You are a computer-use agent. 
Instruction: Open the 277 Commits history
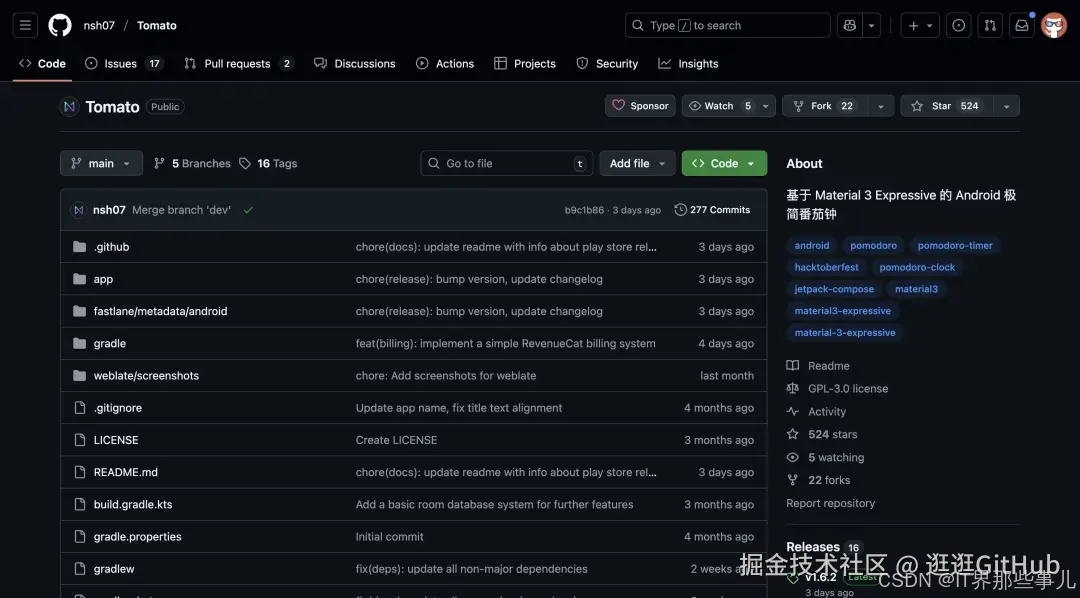click(x=712, y=210)
